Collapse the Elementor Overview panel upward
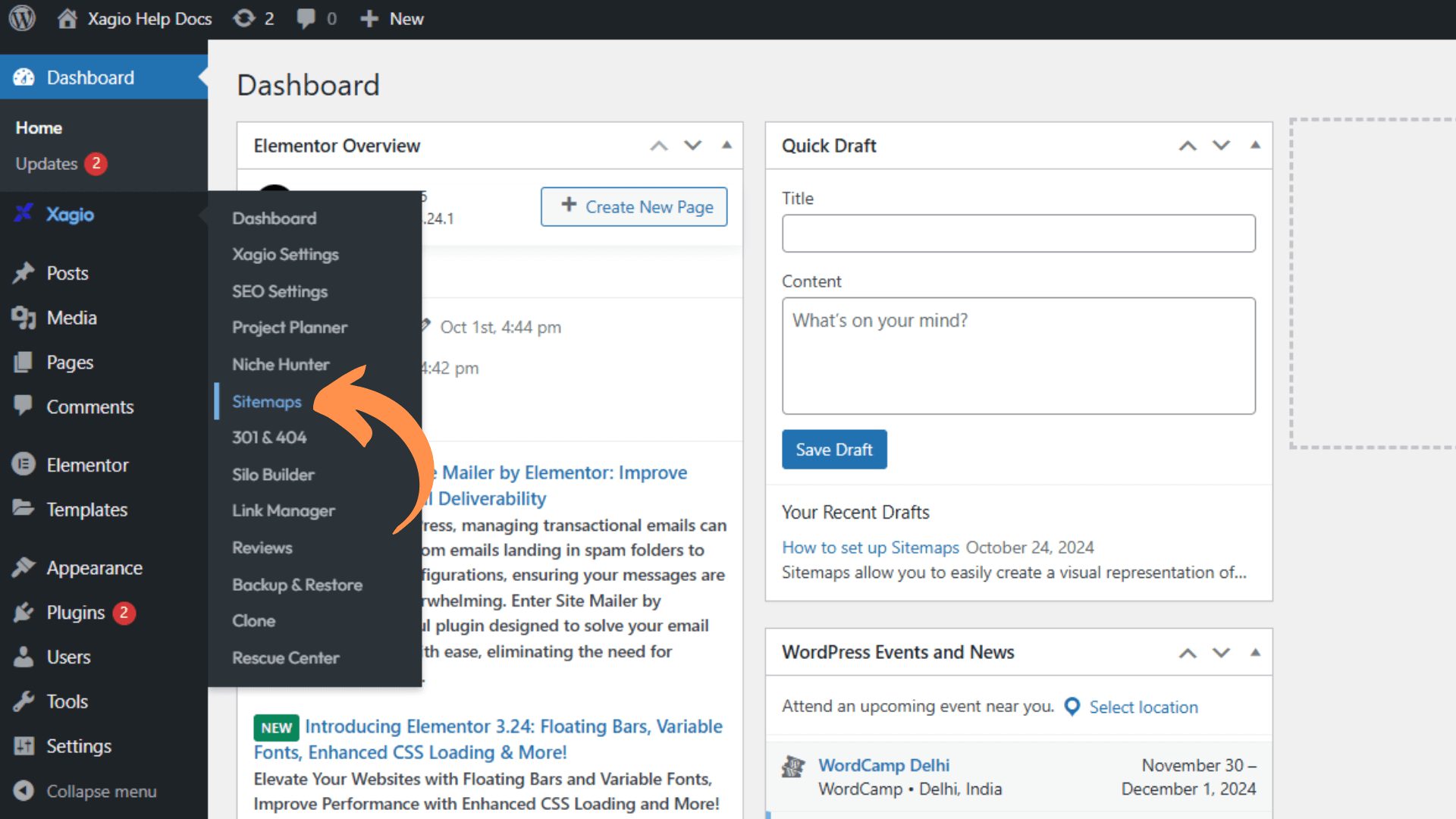The width and height of the screenshot is (1456, 819). pos(727,145)
